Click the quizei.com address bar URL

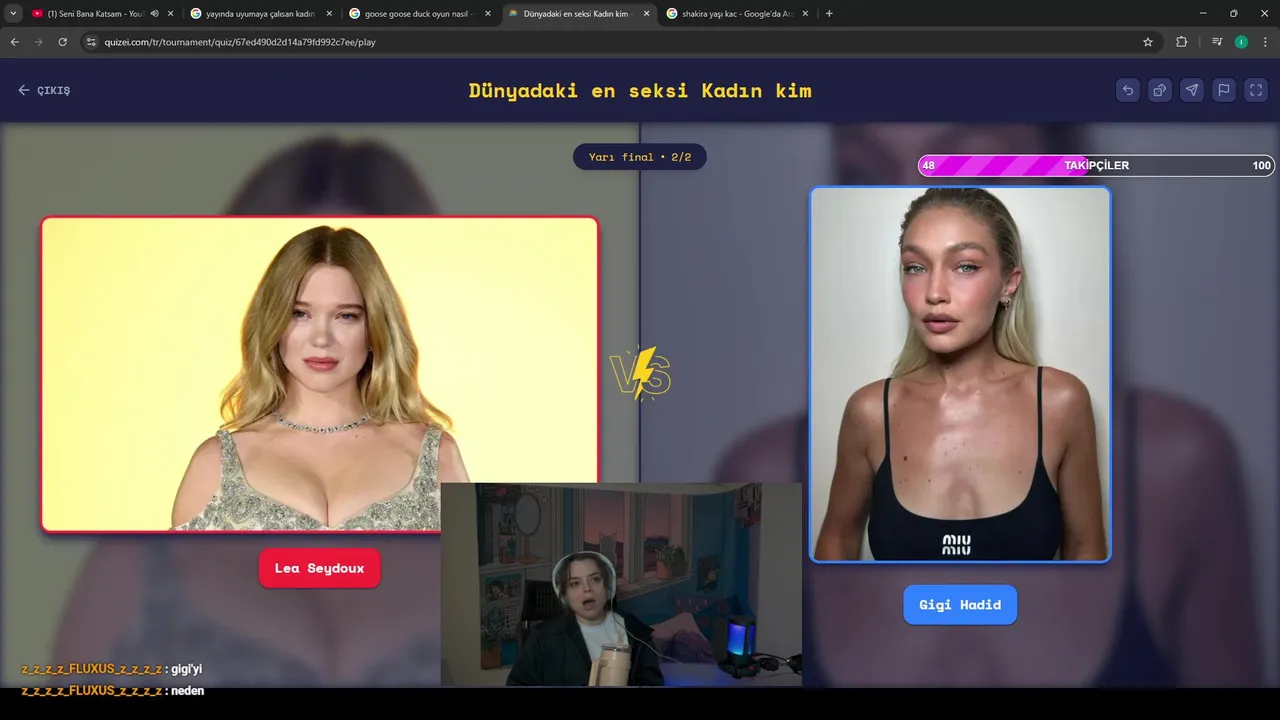240,42
